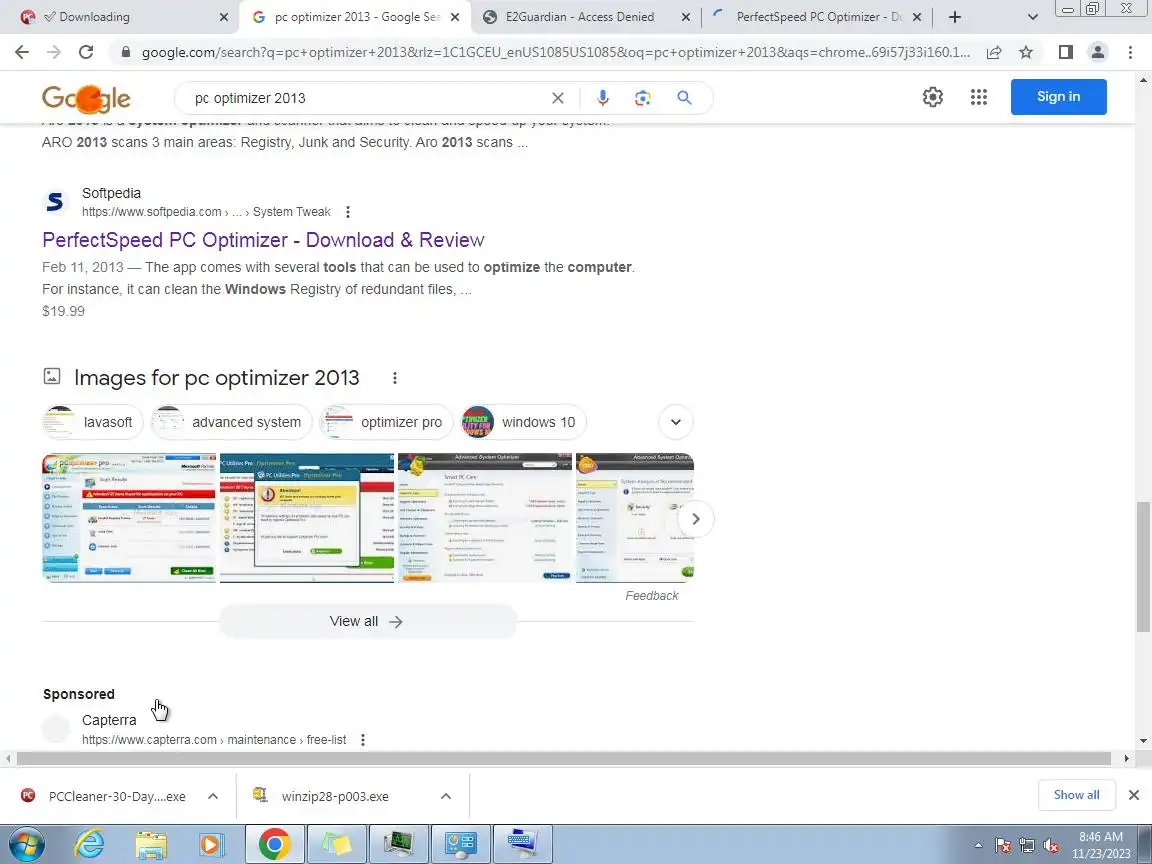
Task: Open File Explorer from taskbar
Action: tap(151, 844)
